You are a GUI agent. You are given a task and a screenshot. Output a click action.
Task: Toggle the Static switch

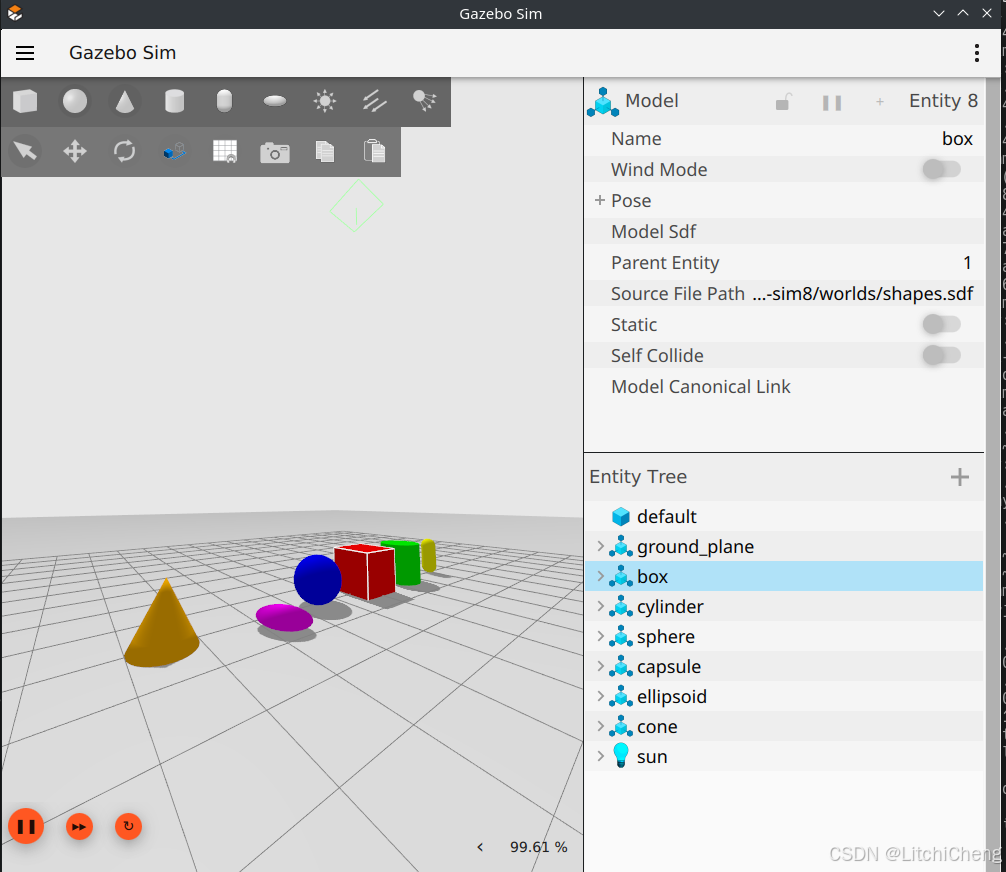[x=941, y=325]
